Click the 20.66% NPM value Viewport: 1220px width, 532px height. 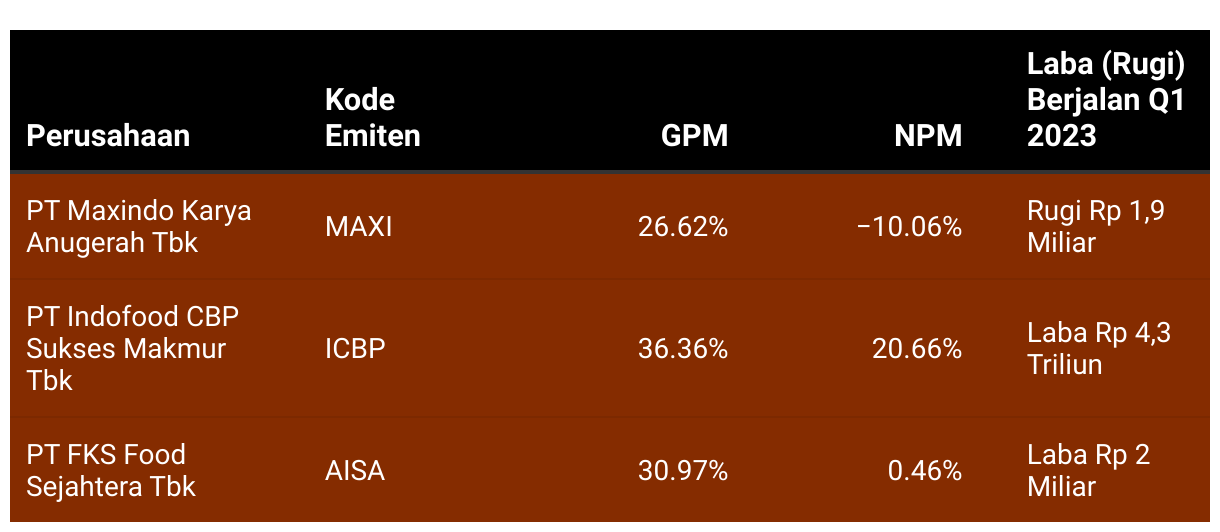917,348
